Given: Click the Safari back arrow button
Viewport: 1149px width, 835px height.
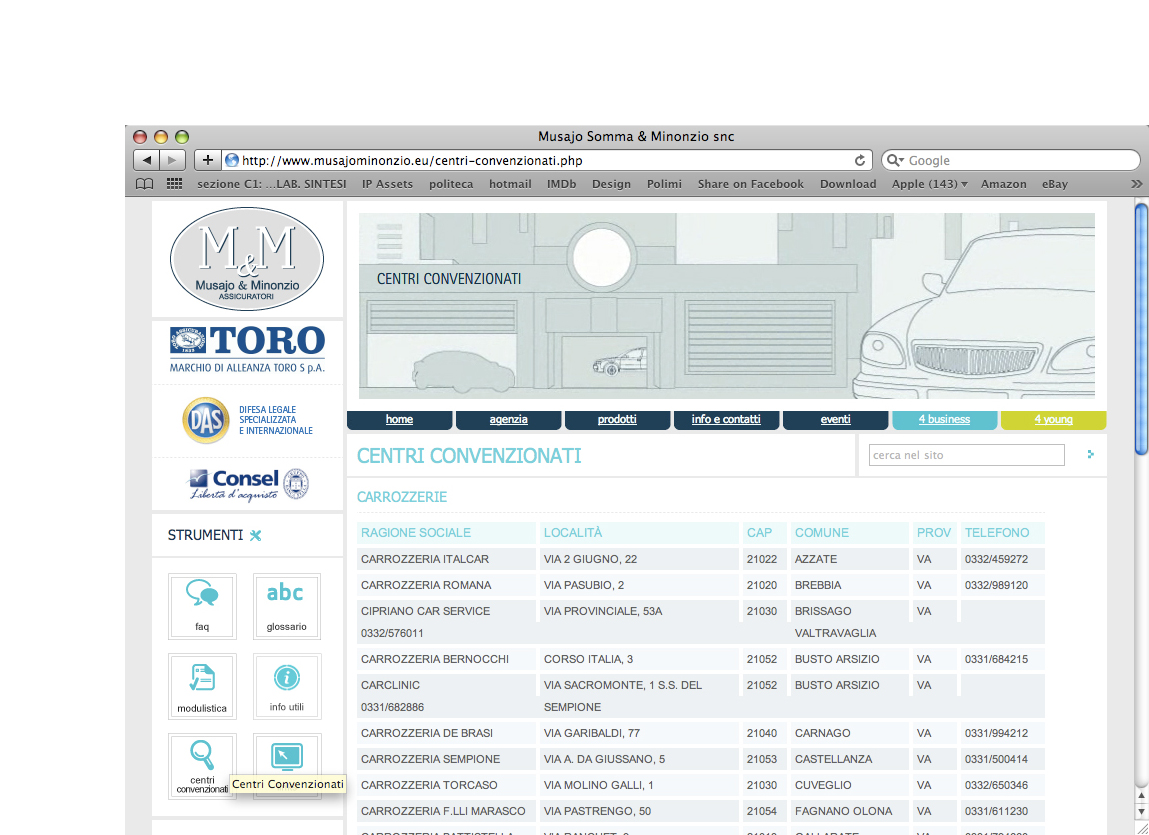Looking at the screenshot, I should (x=147, y=160).
